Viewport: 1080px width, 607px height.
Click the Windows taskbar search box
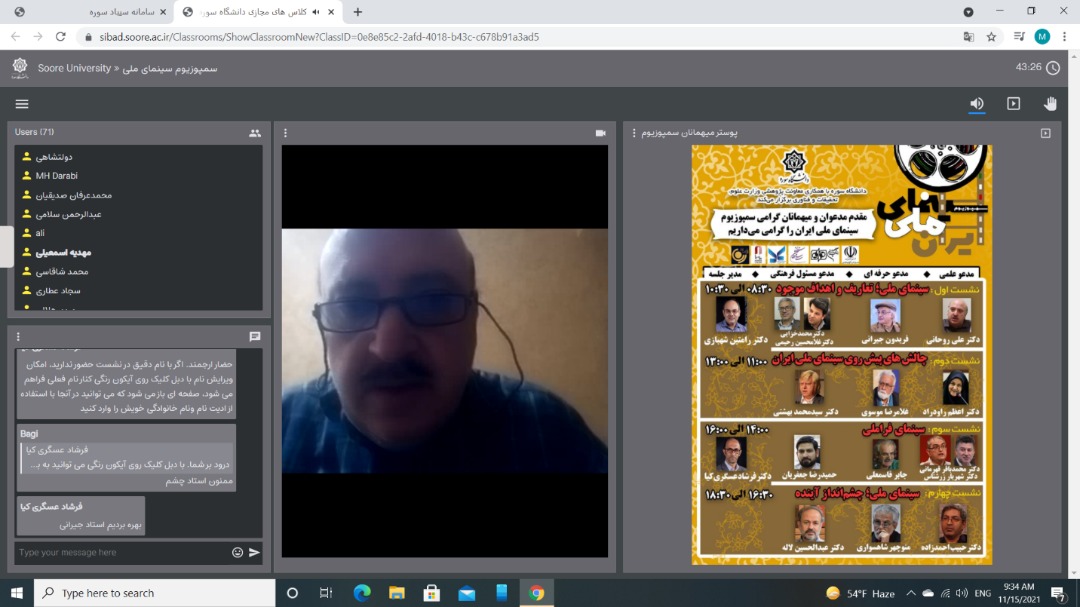coord(154,593)
